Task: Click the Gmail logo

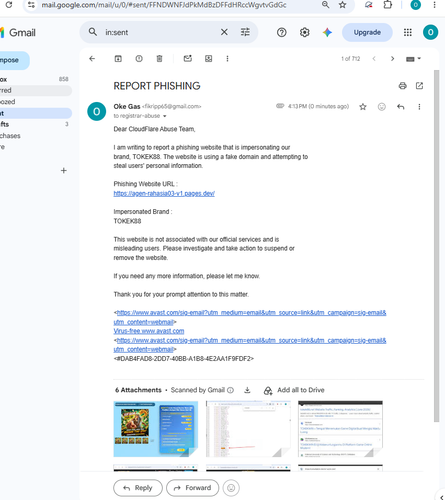Action: (18, 33)
